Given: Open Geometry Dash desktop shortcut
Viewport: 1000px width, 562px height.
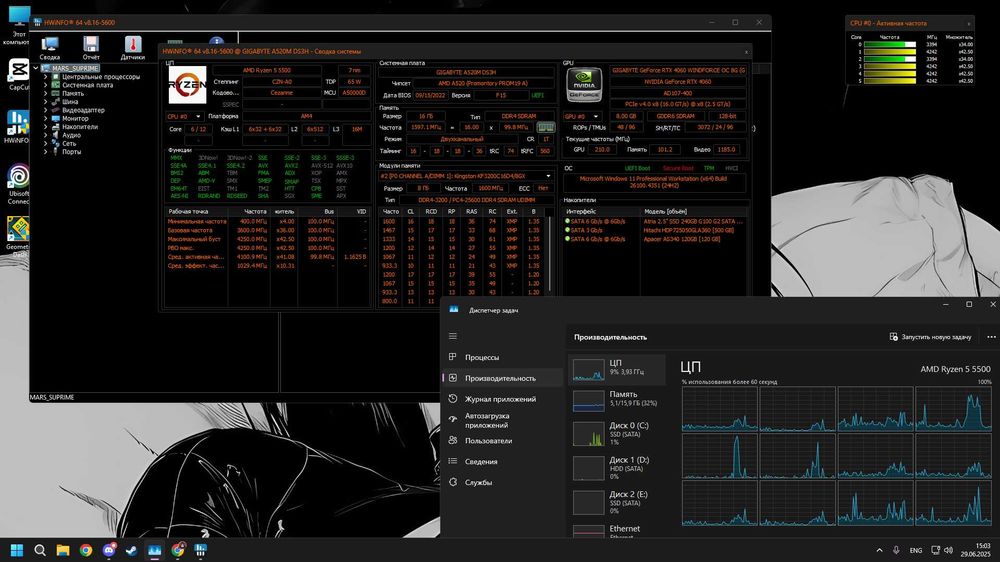Looking at the screenshot, I should 18,236.
